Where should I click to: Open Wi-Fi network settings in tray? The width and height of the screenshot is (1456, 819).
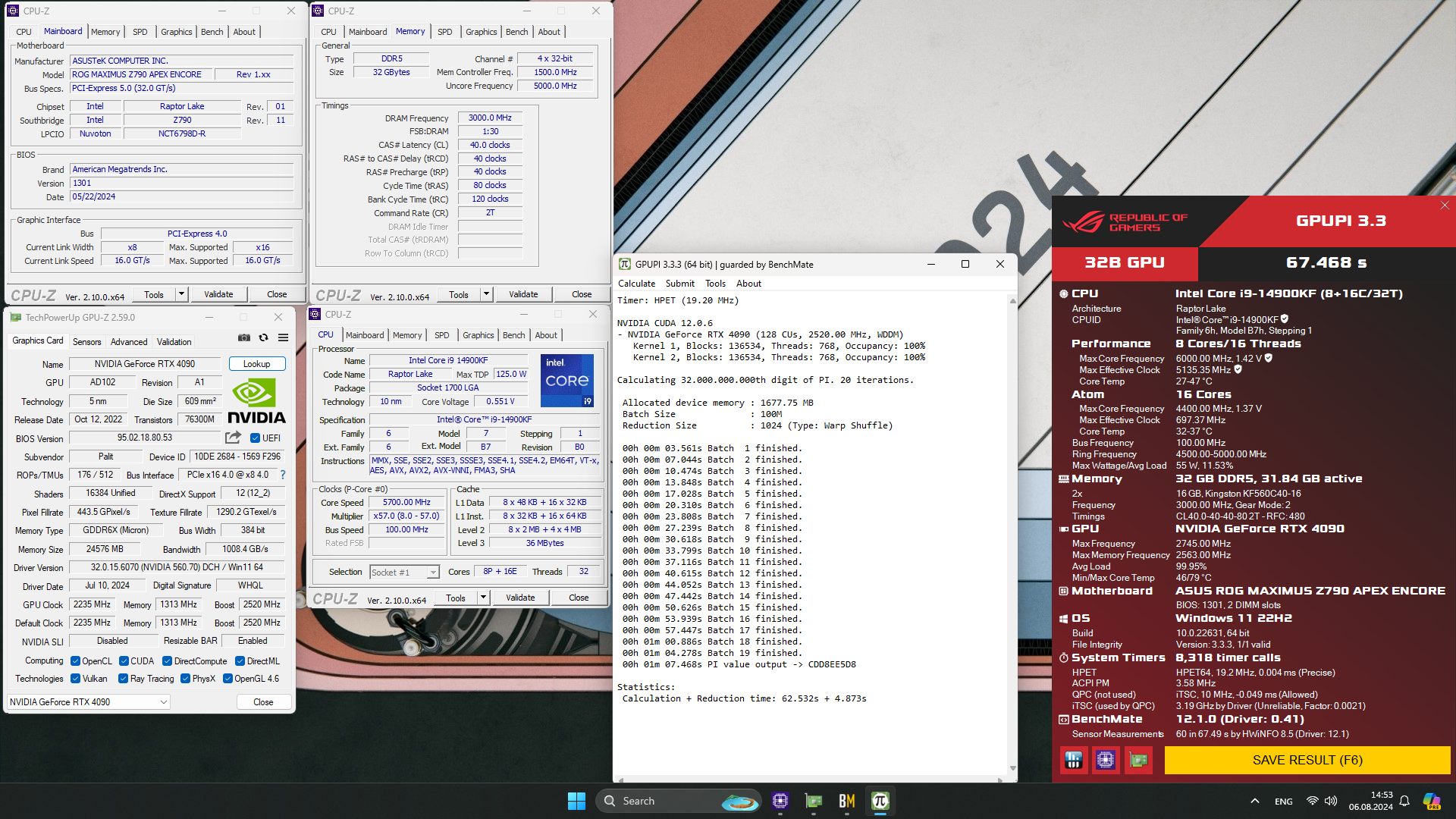1313,801
